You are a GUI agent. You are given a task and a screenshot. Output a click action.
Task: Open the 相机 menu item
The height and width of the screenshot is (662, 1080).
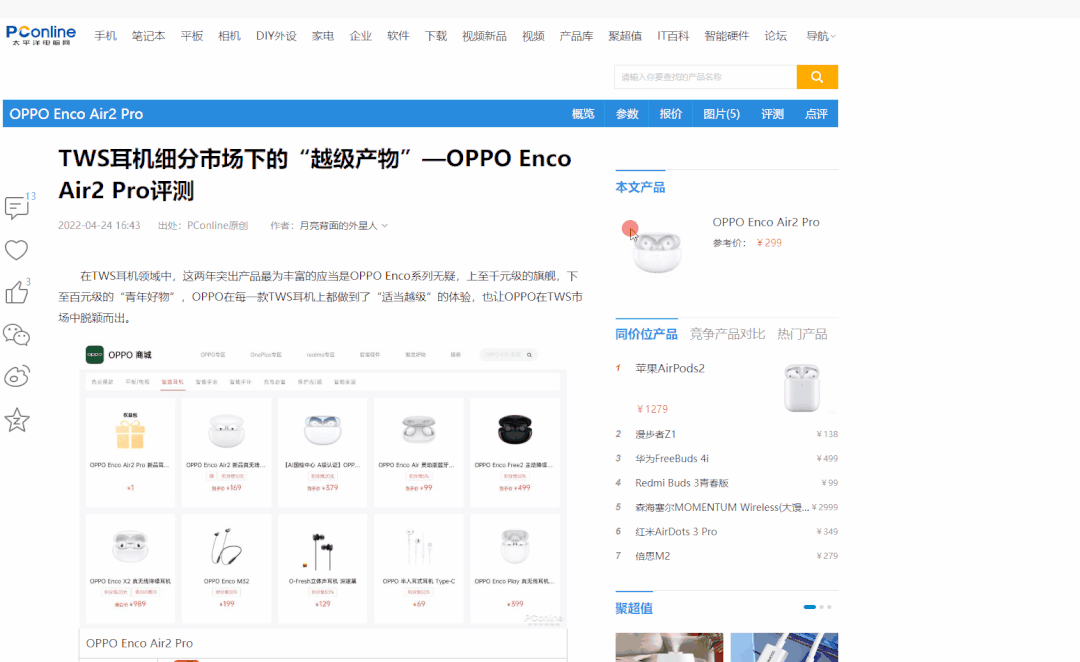point(229,36)
